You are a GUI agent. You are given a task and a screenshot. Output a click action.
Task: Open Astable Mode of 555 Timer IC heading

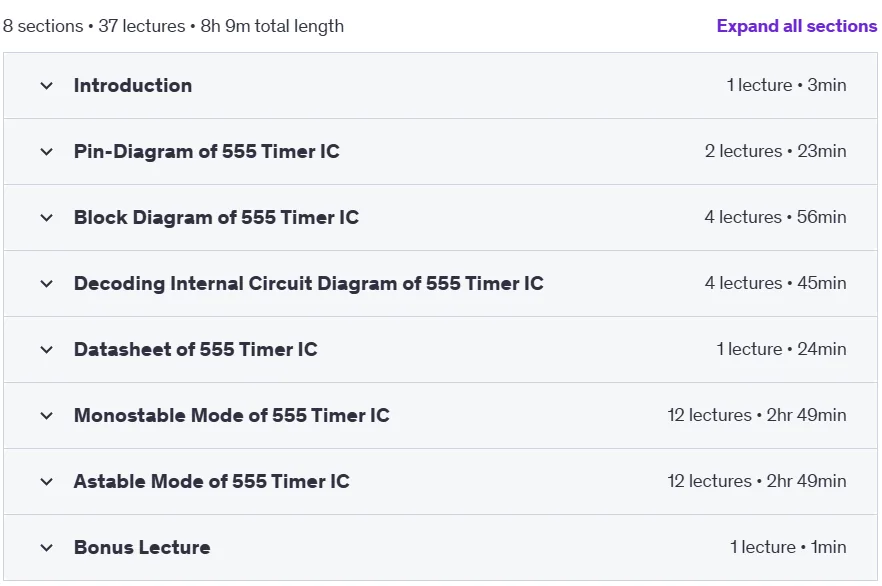[x=212, y=481]
